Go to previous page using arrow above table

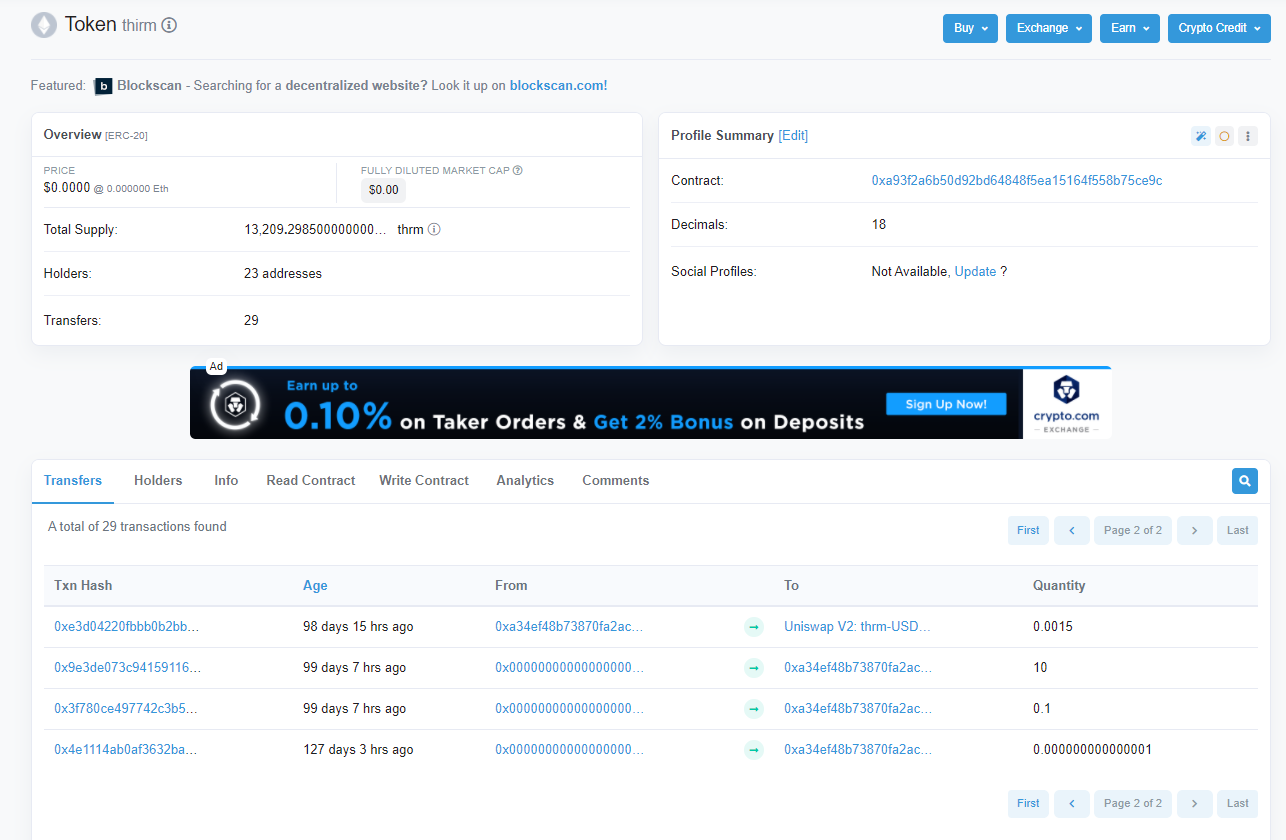point(1072,530)
